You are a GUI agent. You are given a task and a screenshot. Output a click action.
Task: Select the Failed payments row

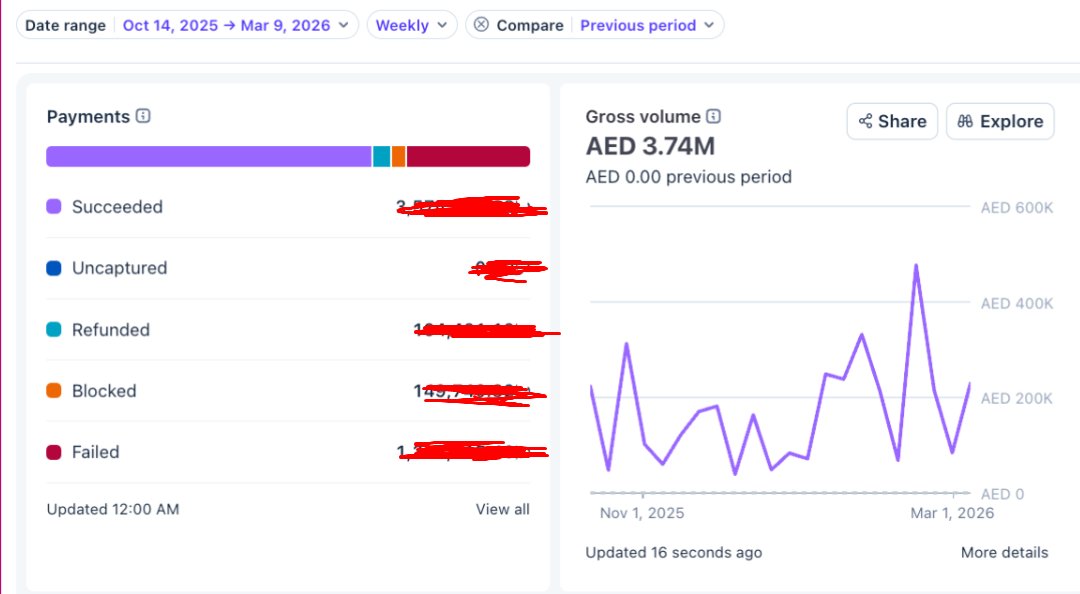(x=288, y=452)
